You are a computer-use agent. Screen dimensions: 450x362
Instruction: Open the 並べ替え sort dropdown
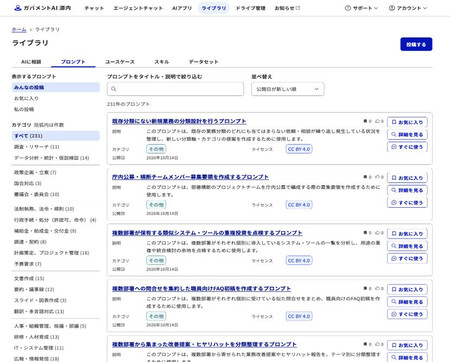tap(288, 89)
